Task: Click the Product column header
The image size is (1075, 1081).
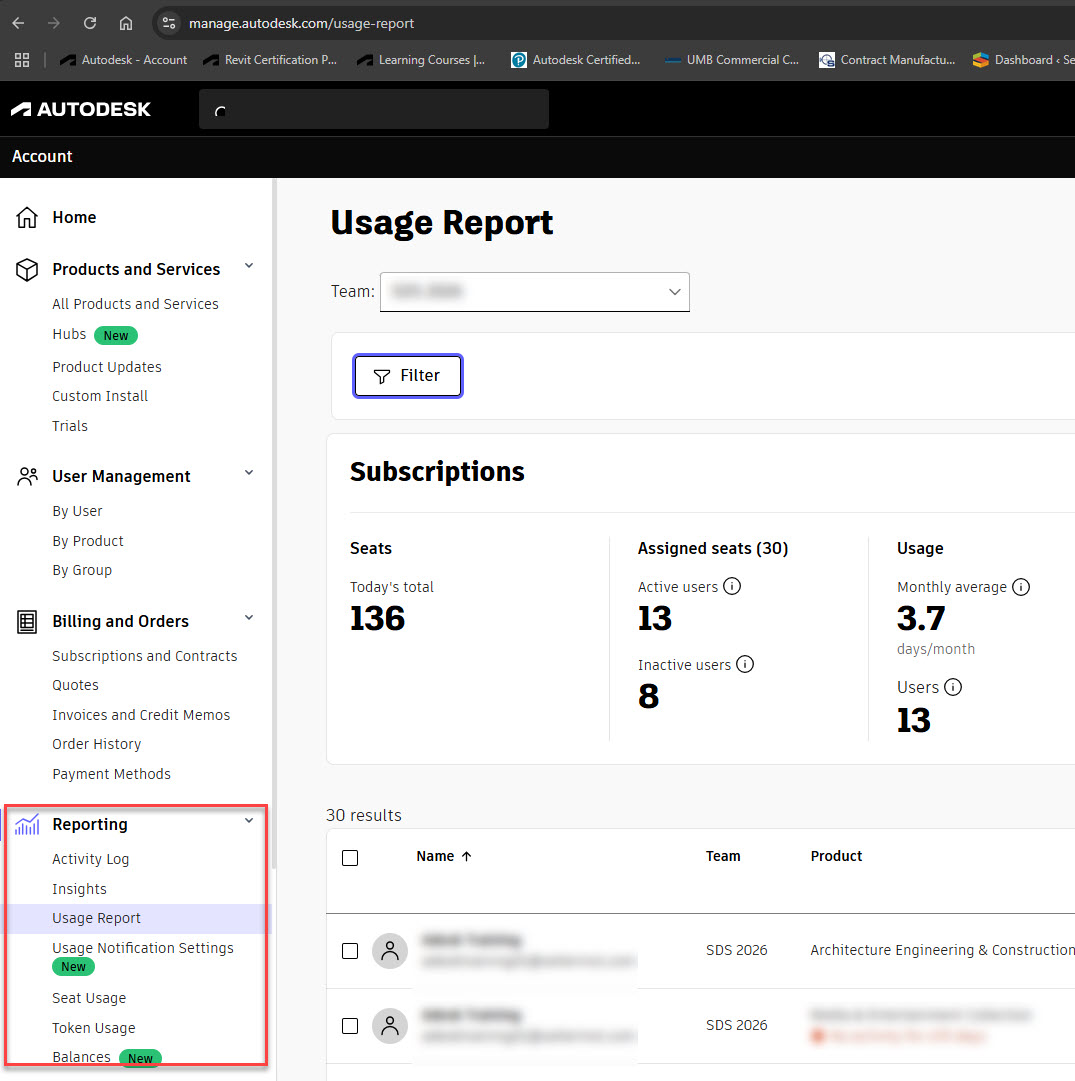Action: 836,856
